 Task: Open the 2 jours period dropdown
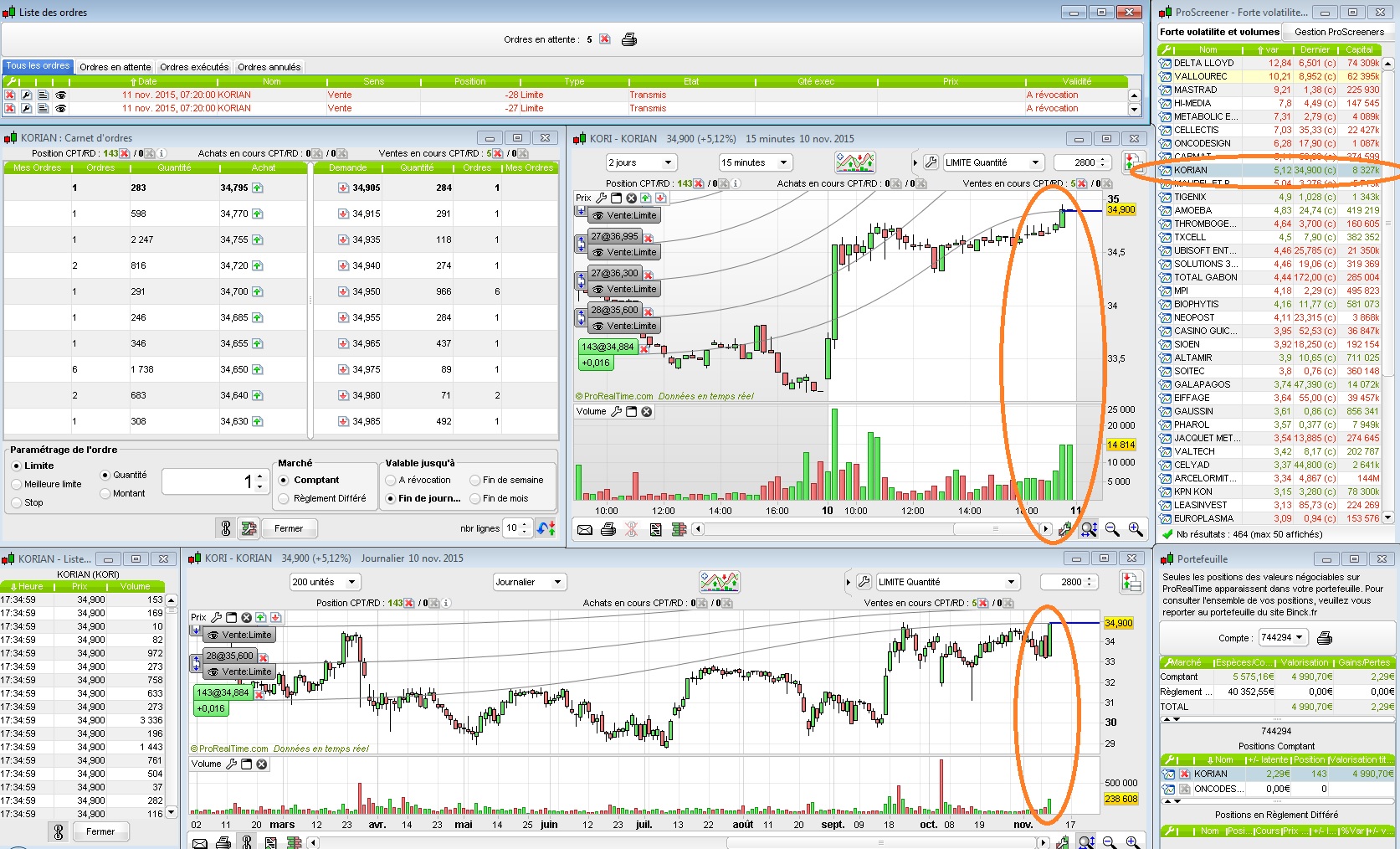[641, 162]
